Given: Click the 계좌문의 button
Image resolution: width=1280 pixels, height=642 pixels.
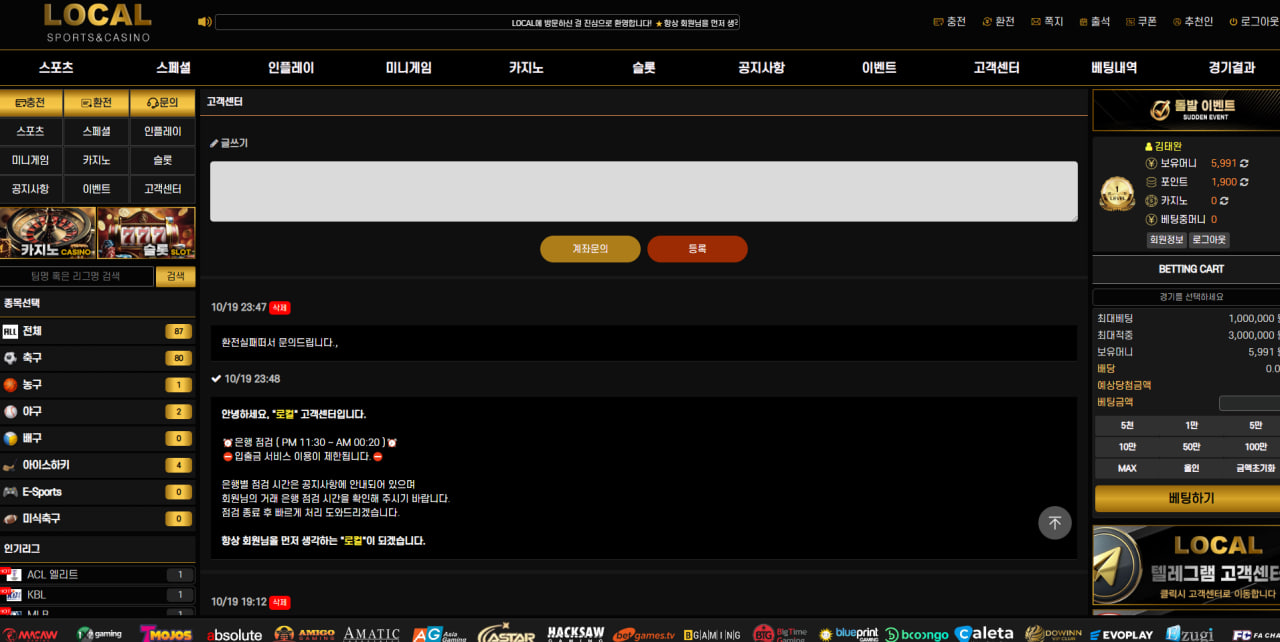Looking at the screenshot, I should pos(590,249).
